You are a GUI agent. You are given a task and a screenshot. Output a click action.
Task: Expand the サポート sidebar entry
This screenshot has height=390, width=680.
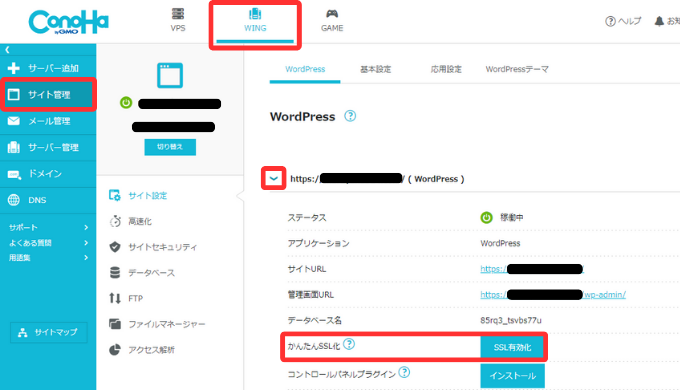pyautogui.click(x=48, y=227)
